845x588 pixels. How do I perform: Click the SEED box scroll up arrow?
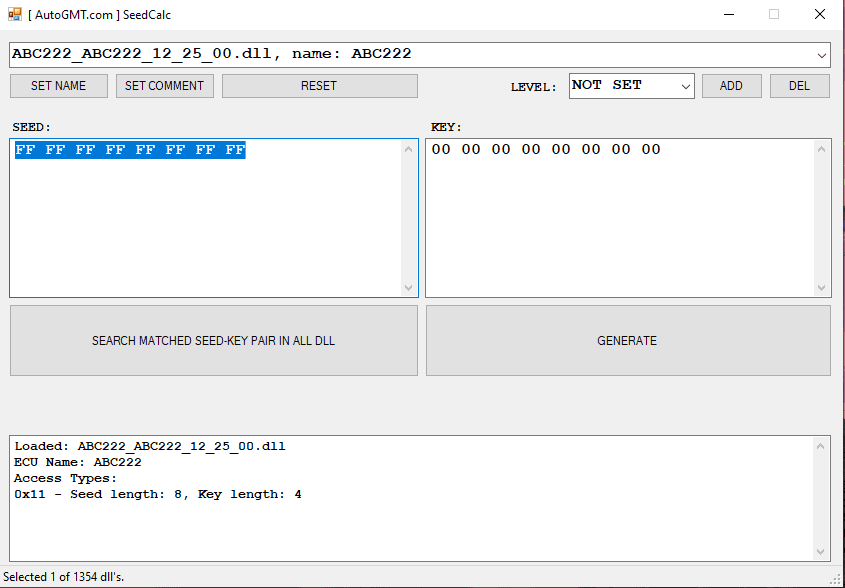tap(409, 149)
